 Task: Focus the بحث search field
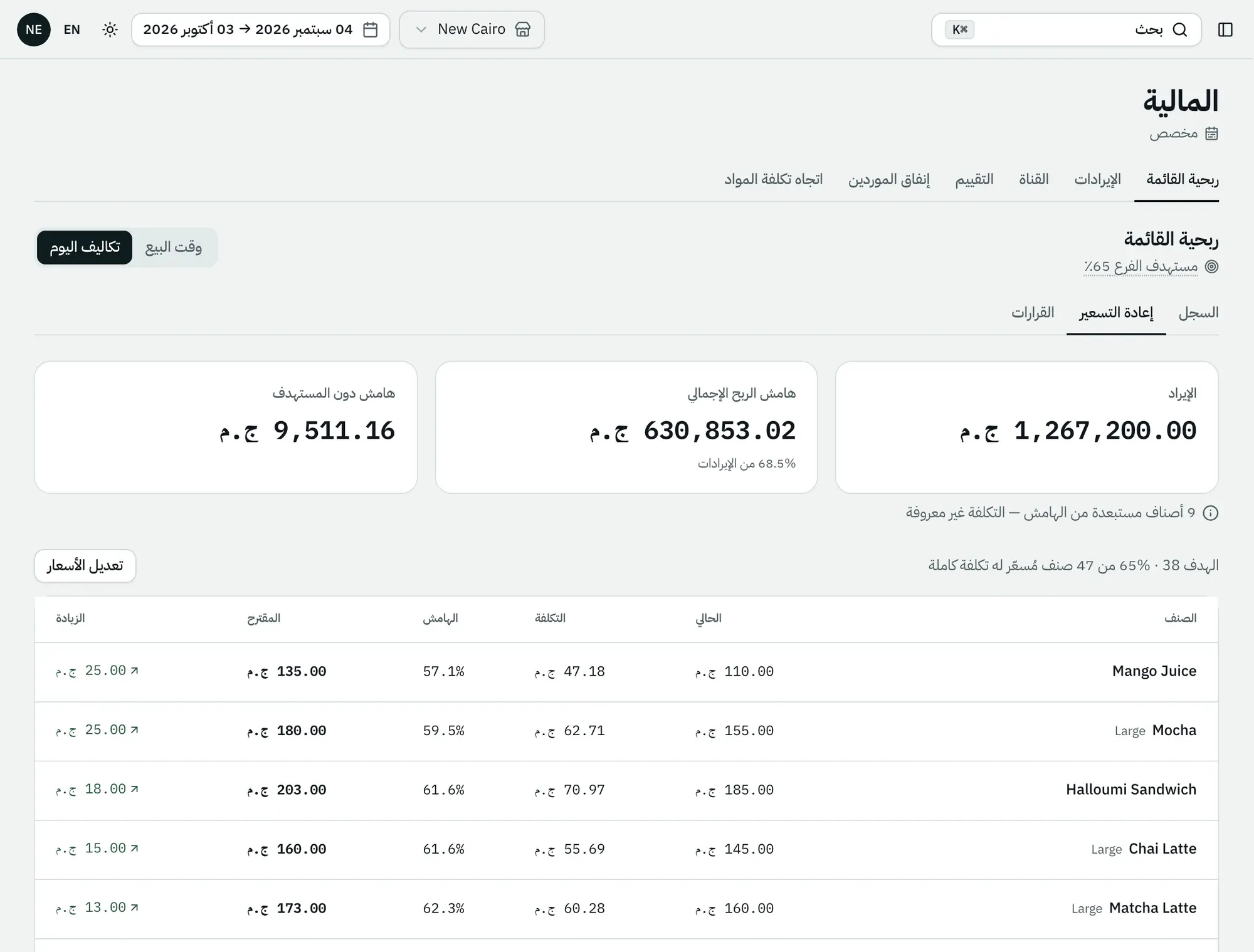pos(1066,29)
